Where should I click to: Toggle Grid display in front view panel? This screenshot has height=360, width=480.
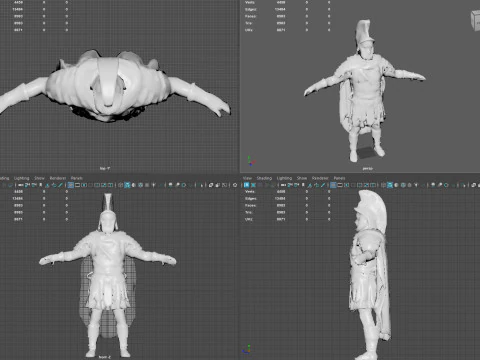(x=71, y=185)
